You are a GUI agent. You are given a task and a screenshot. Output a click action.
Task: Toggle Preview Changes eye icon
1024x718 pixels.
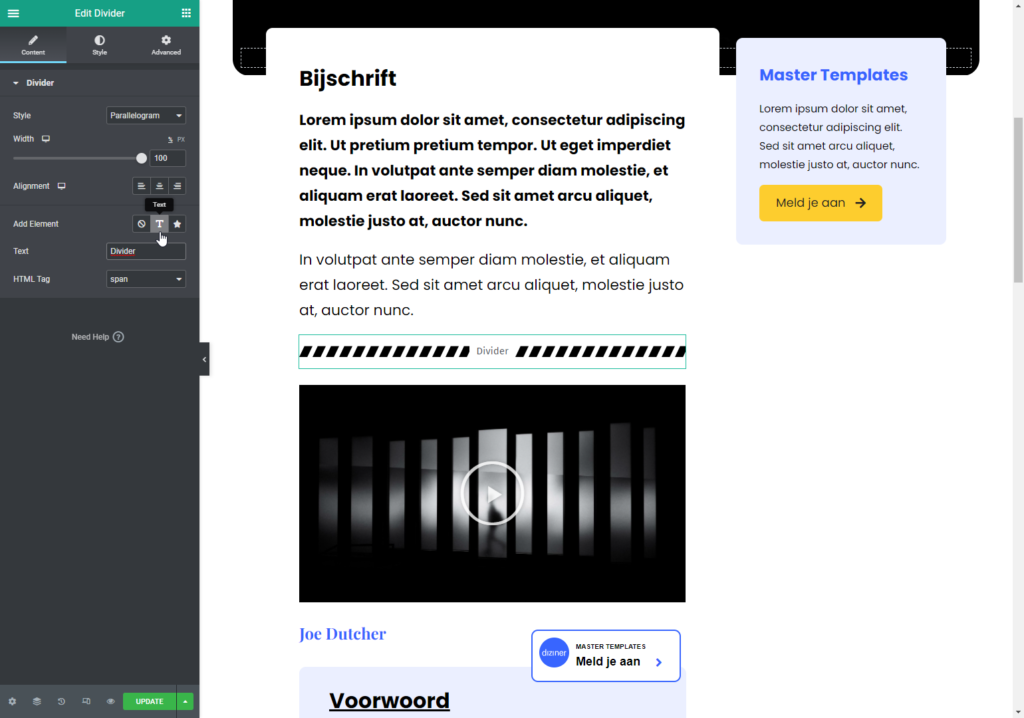(110, 701)
